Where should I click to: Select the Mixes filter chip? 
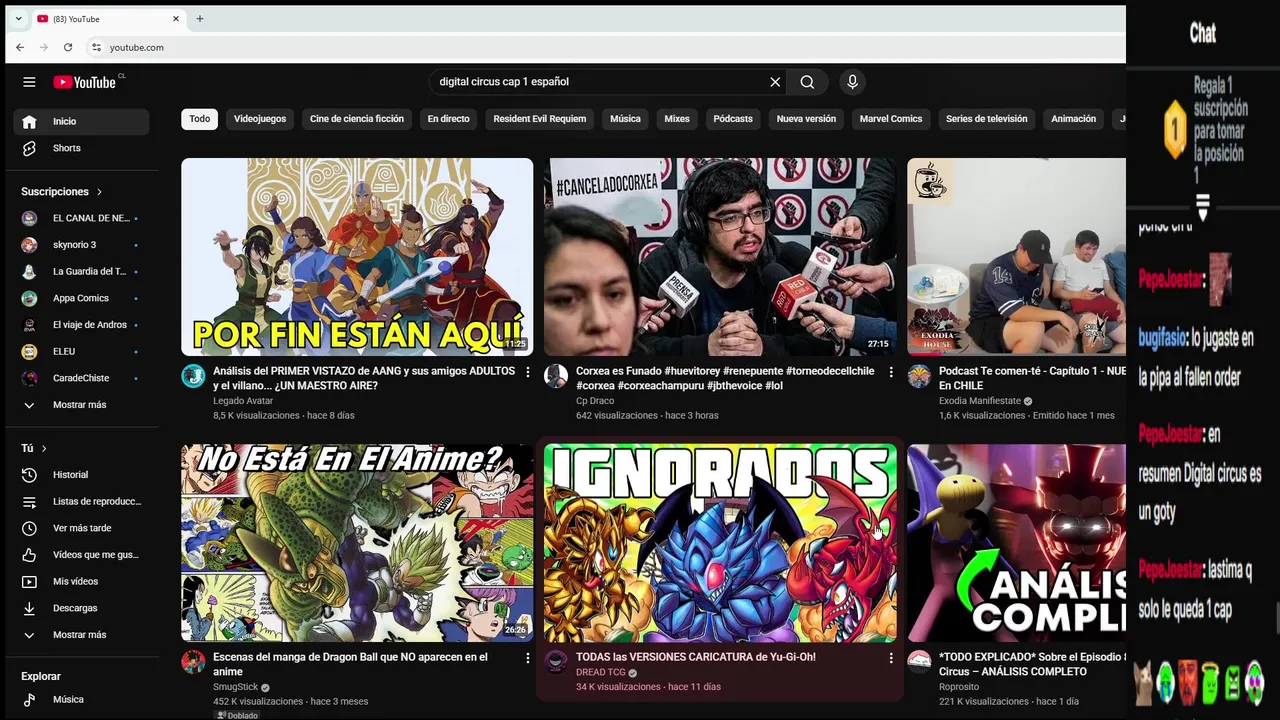tap(677, 119)
